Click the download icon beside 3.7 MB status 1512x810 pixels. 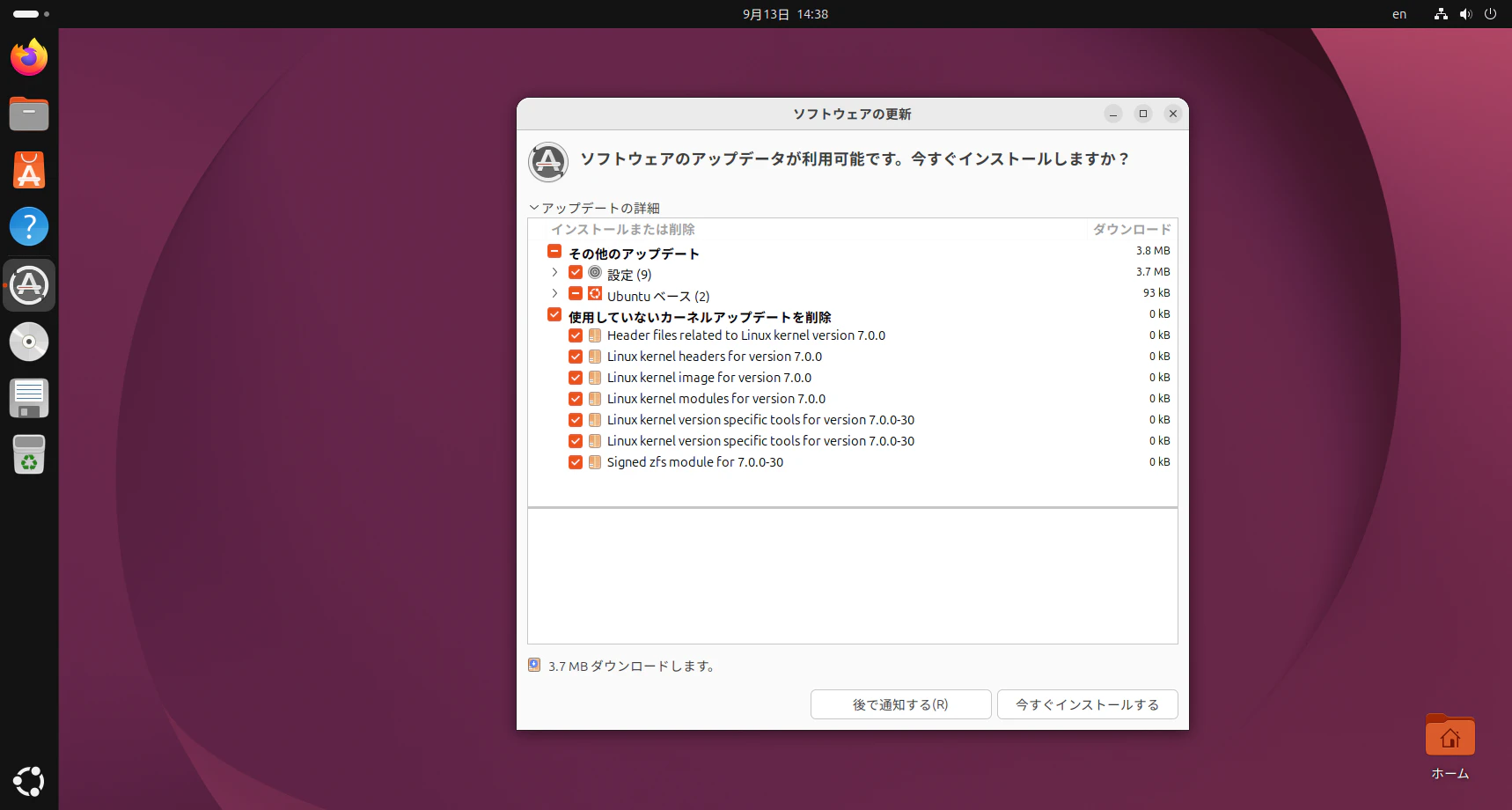coord(534,665)
